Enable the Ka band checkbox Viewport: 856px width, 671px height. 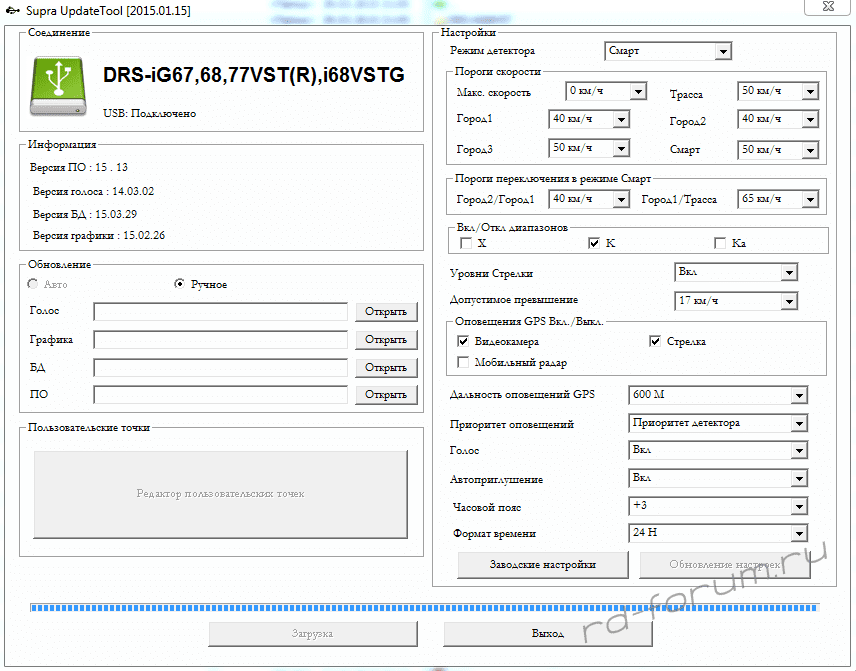point(720,244)
